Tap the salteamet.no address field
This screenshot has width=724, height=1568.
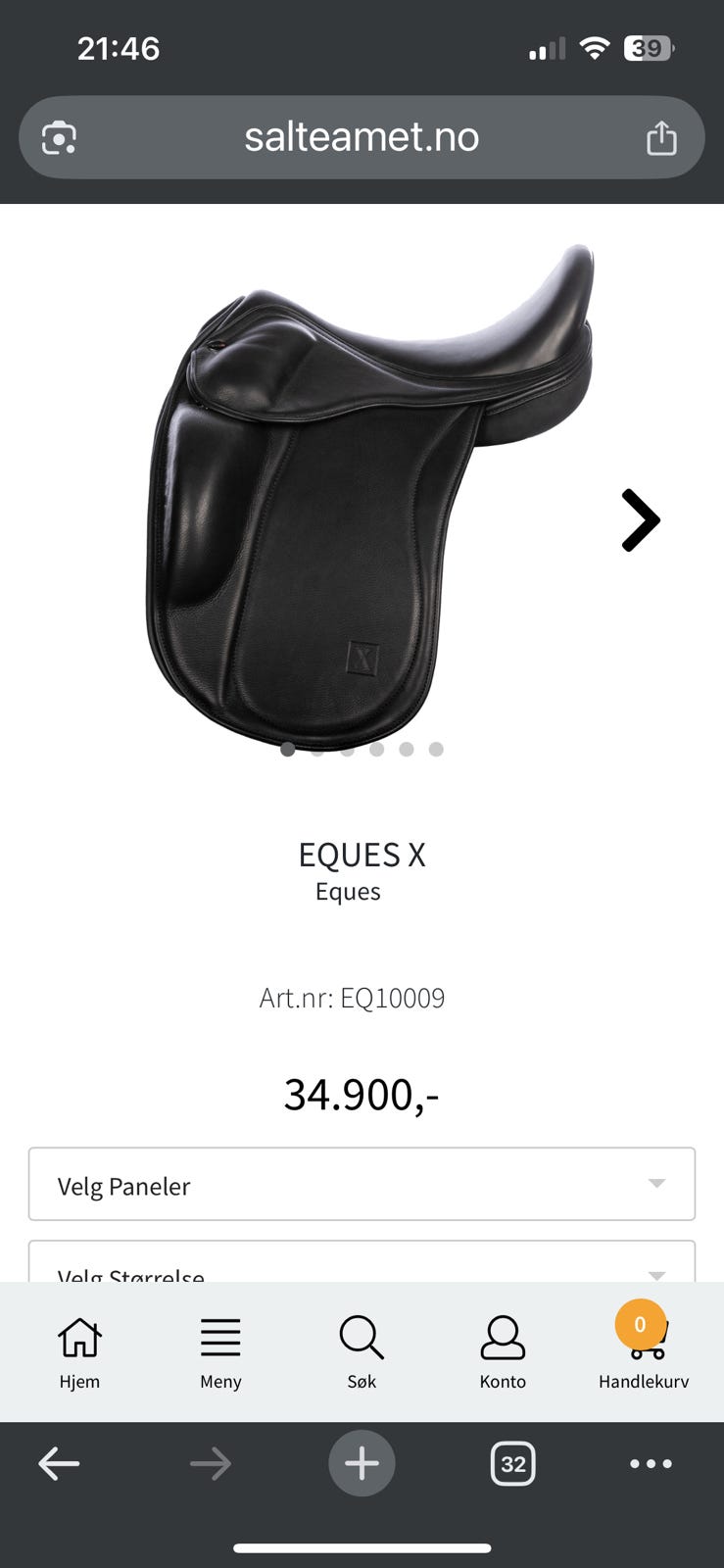coord(362,137)
